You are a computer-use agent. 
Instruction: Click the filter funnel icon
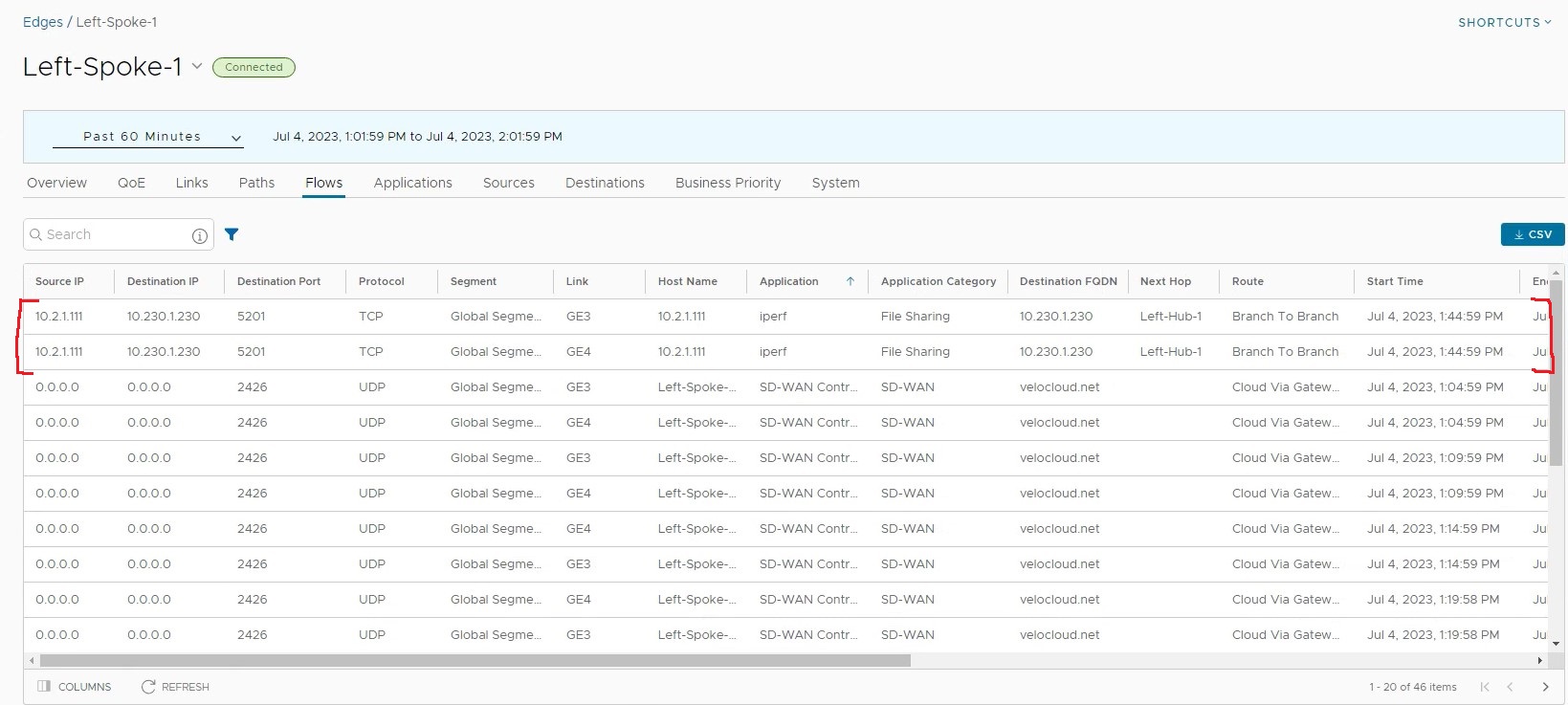pos(232,234)
